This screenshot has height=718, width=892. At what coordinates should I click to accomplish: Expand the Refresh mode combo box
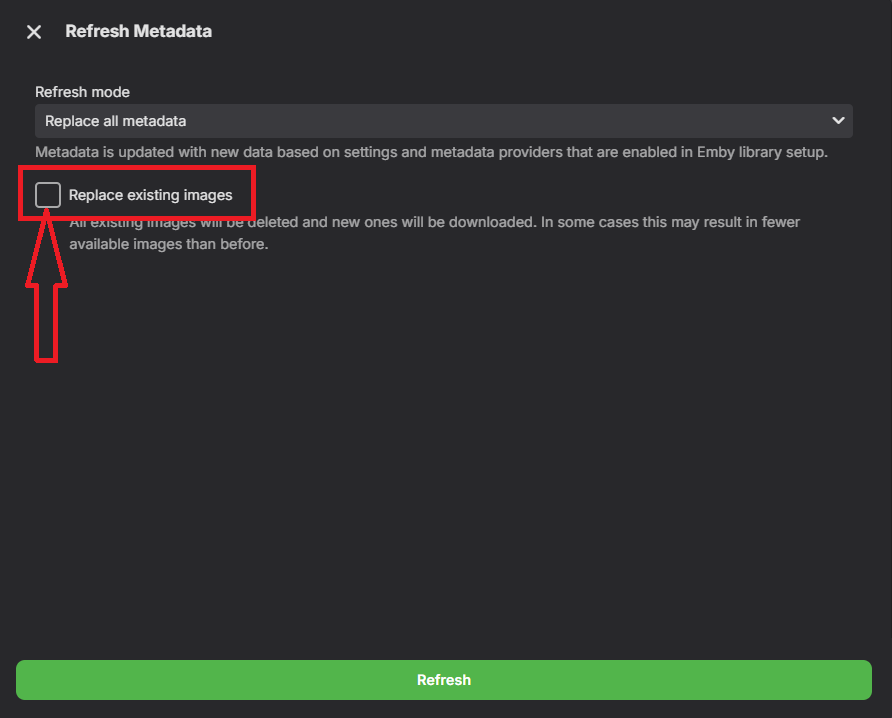443,121
